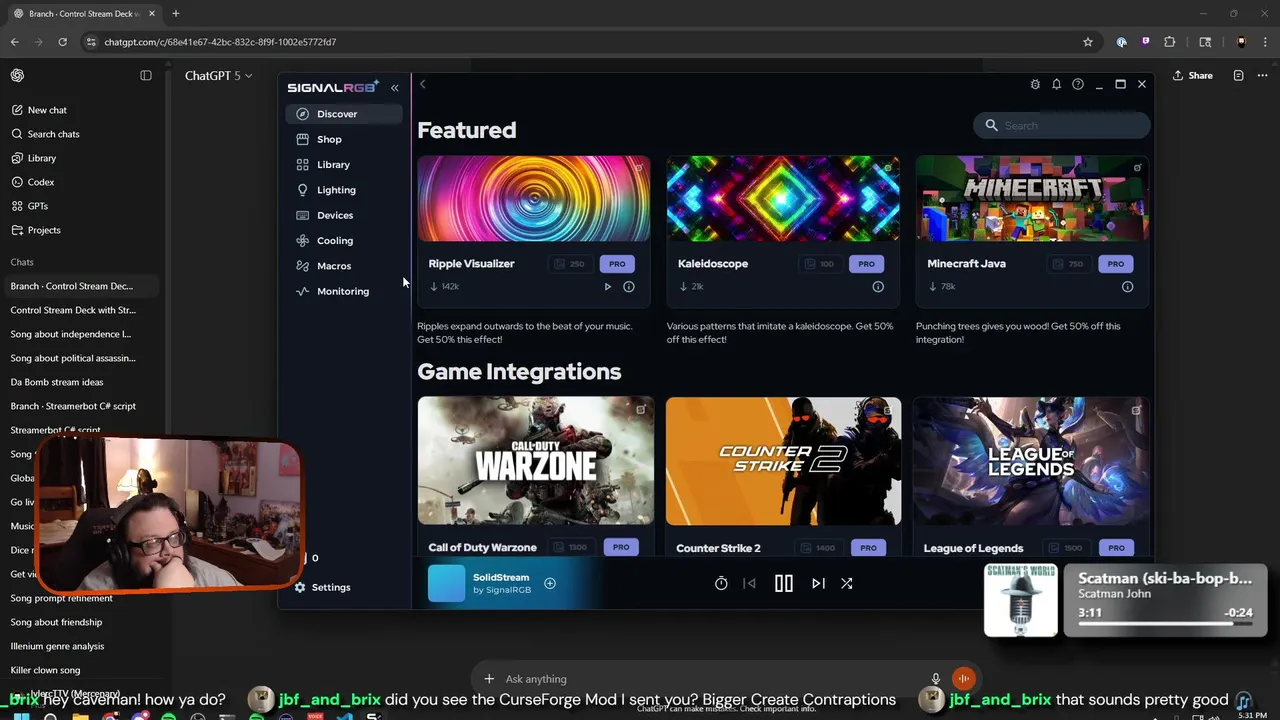The image size is (1280, 720).
Task: Open the Macros section
Action: click(344, 266)
